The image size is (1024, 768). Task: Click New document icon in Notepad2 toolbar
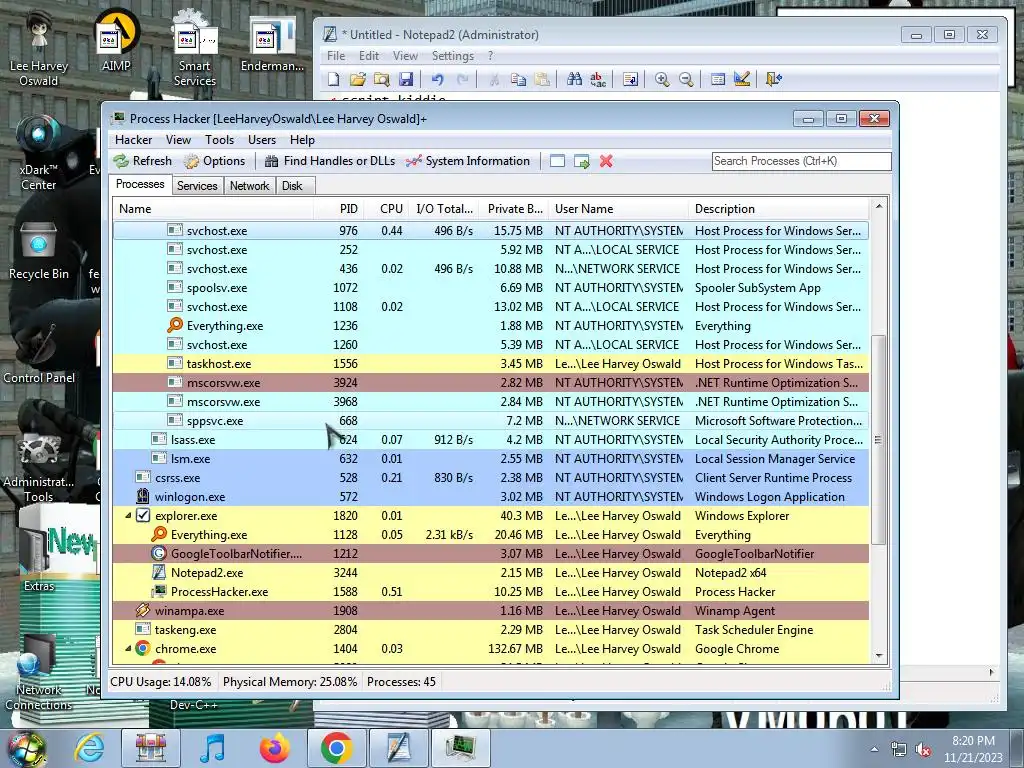334,80
